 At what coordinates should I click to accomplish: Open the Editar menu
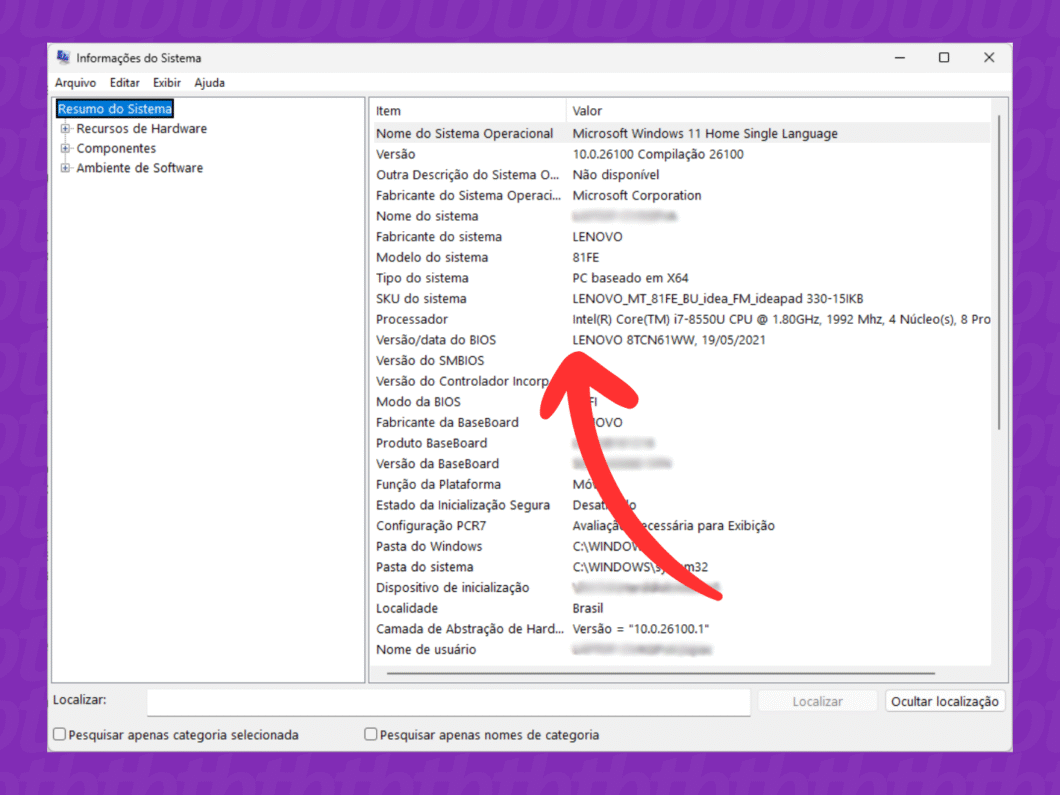[124, 83]
